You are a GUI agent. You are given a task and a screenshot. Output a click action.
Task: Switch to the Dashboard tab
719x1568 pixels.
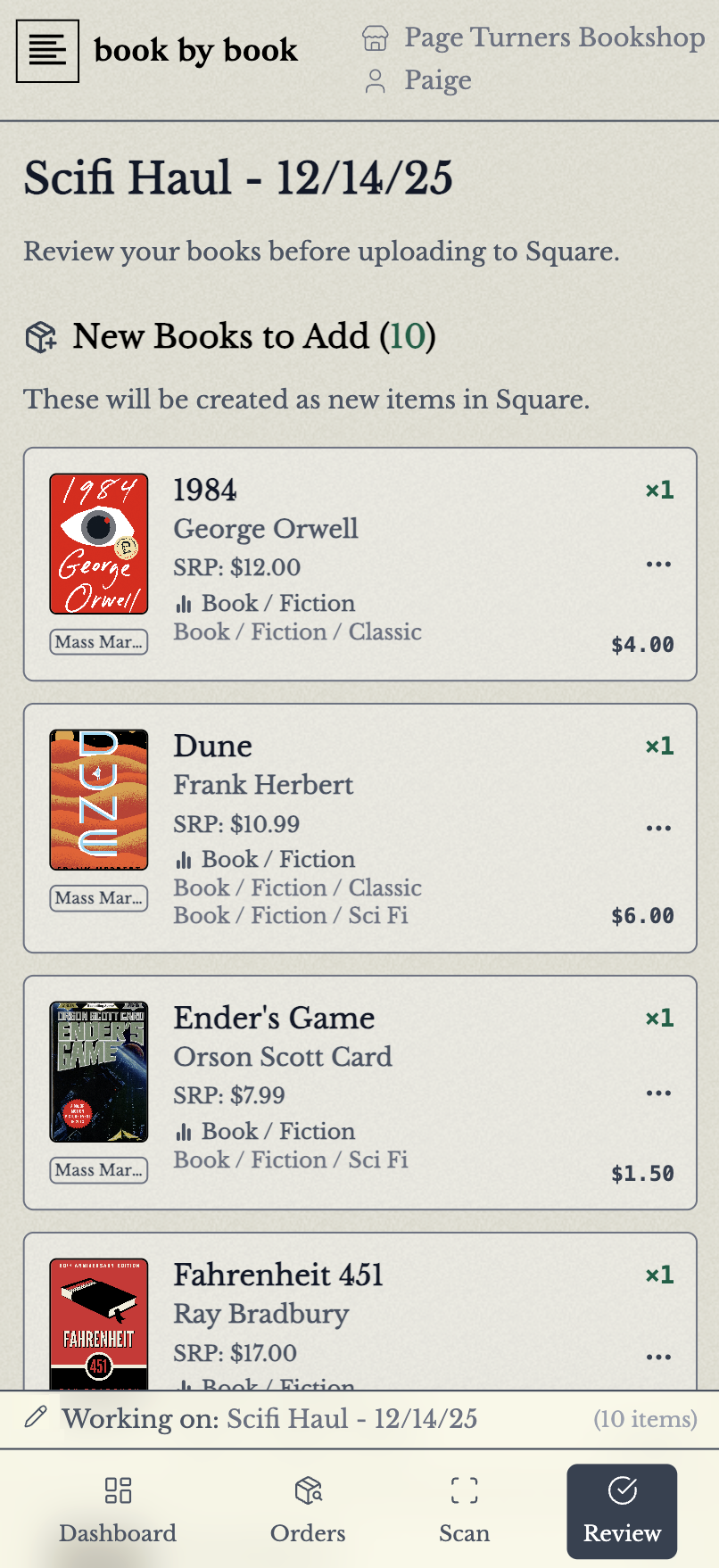(117, 1512)
